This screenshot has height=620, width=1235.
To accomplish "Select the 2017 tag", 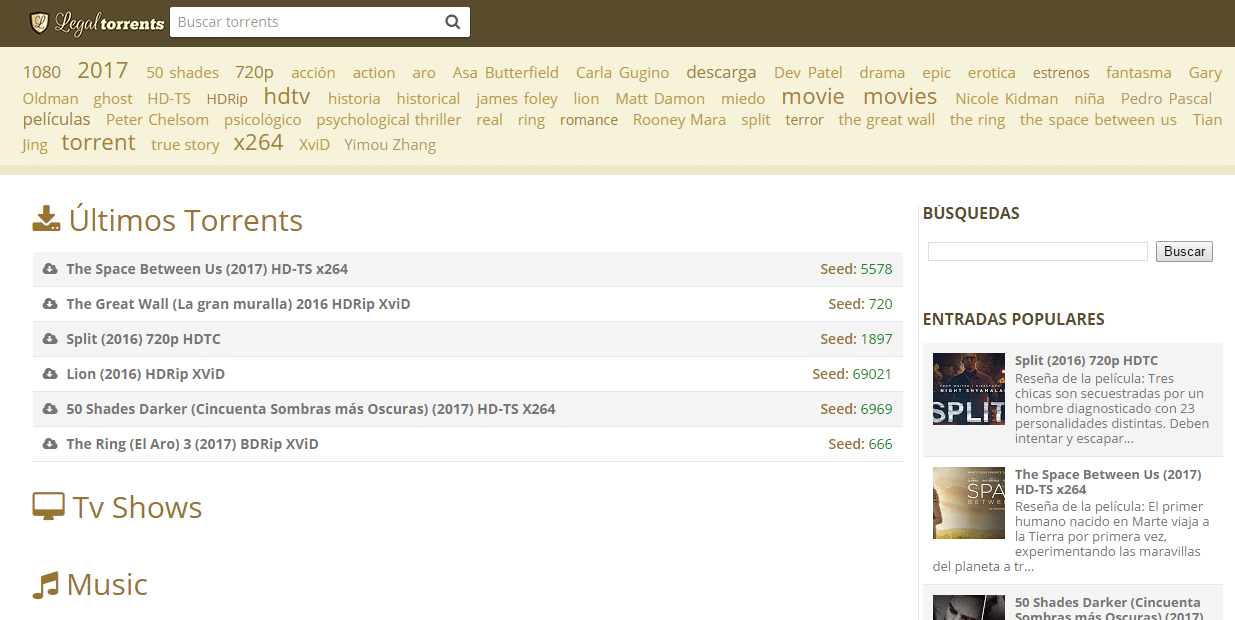I will (103, 70).
